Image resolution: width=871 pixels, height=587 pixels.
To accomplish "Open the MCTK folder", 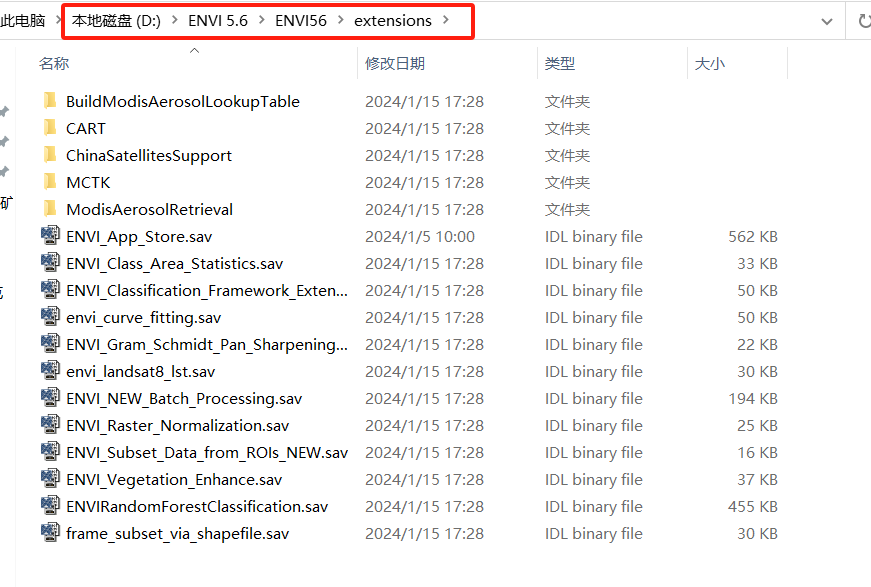I will click(x=88, y=182).
